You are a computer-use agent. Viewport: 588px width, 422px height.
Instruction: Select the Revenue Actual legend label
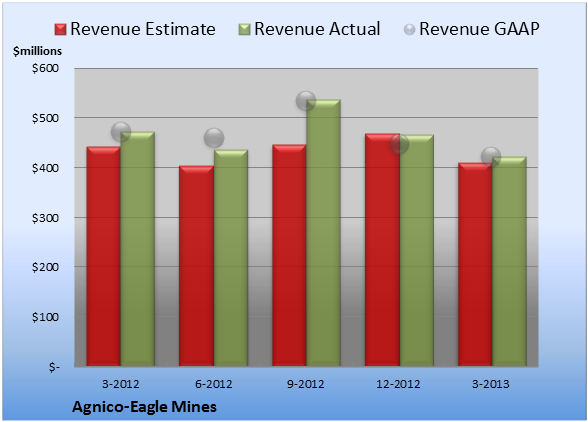(x=317, y=29)
